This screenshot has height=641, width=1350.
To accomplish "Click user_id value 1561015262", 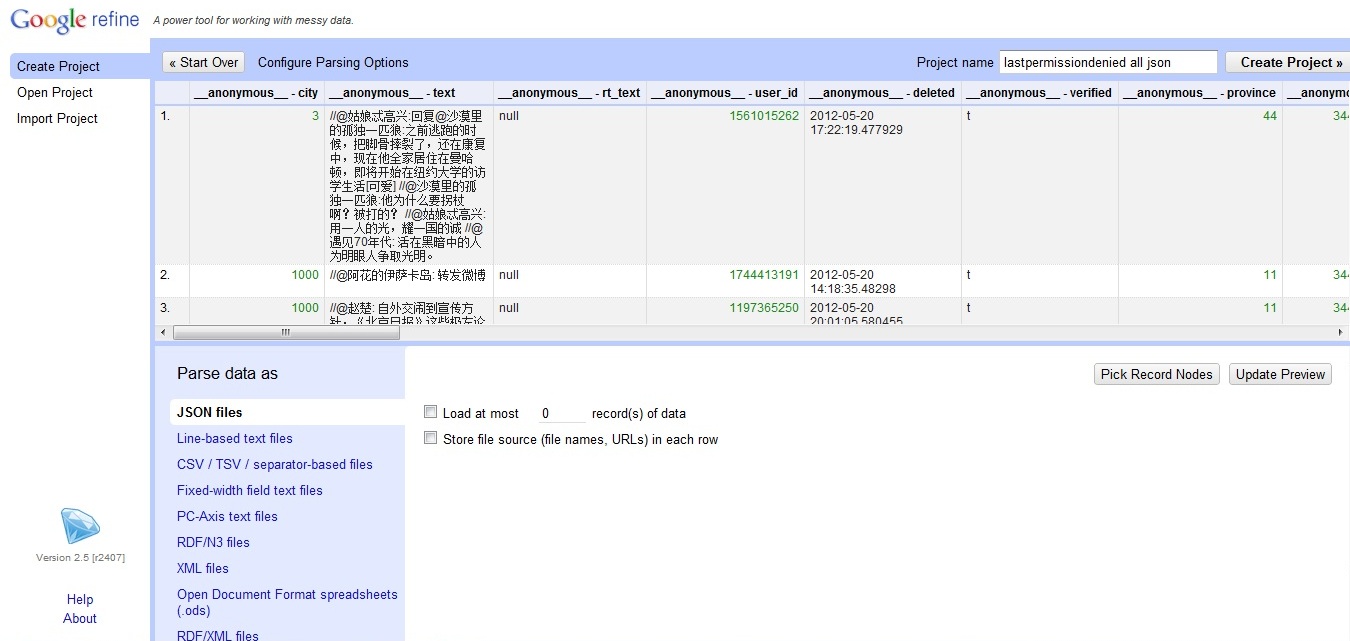I will click(x=764, y=116).
